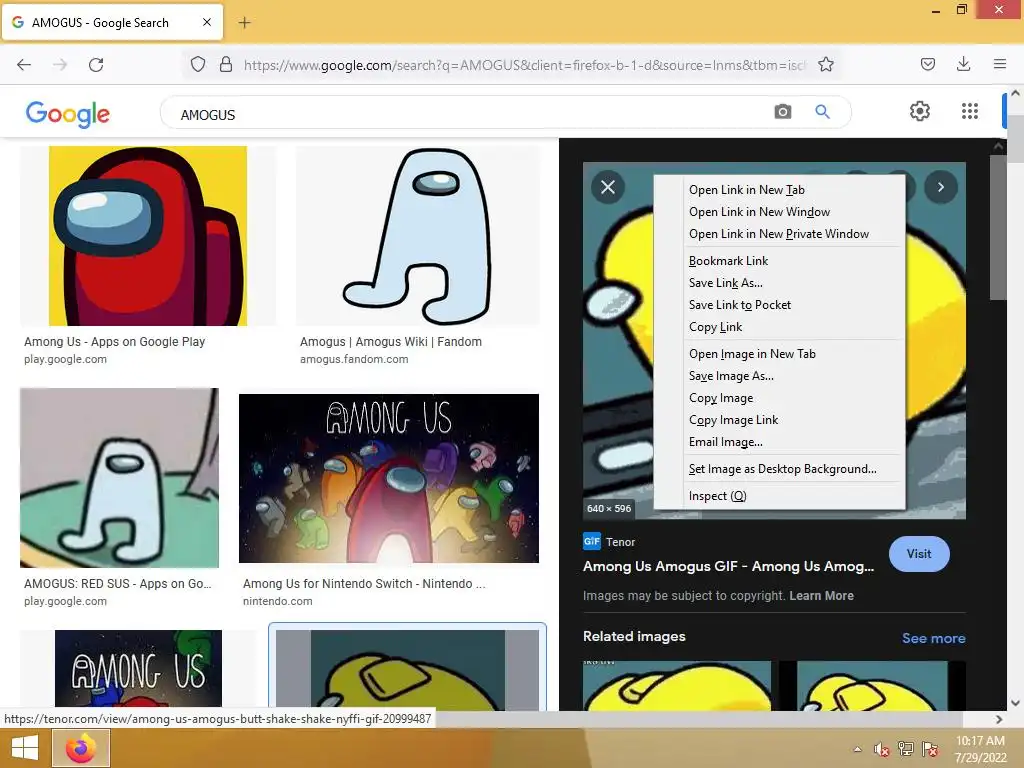Reload the current page
The height and width of the screenshot is (768, 1024).
pyautogui.click(x=96, y=65)
